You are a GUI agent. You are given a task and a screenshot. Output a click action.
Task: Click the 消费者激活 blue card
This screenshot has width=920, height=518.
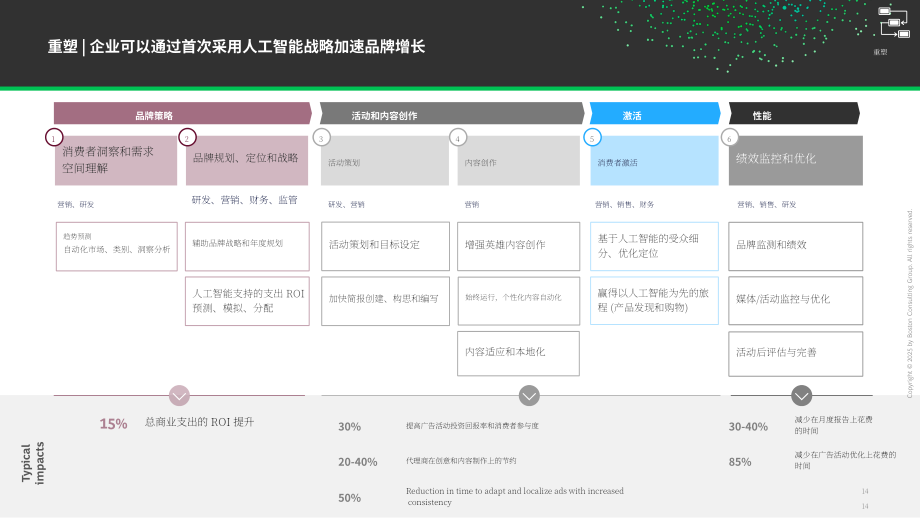[x=654, y=161]
